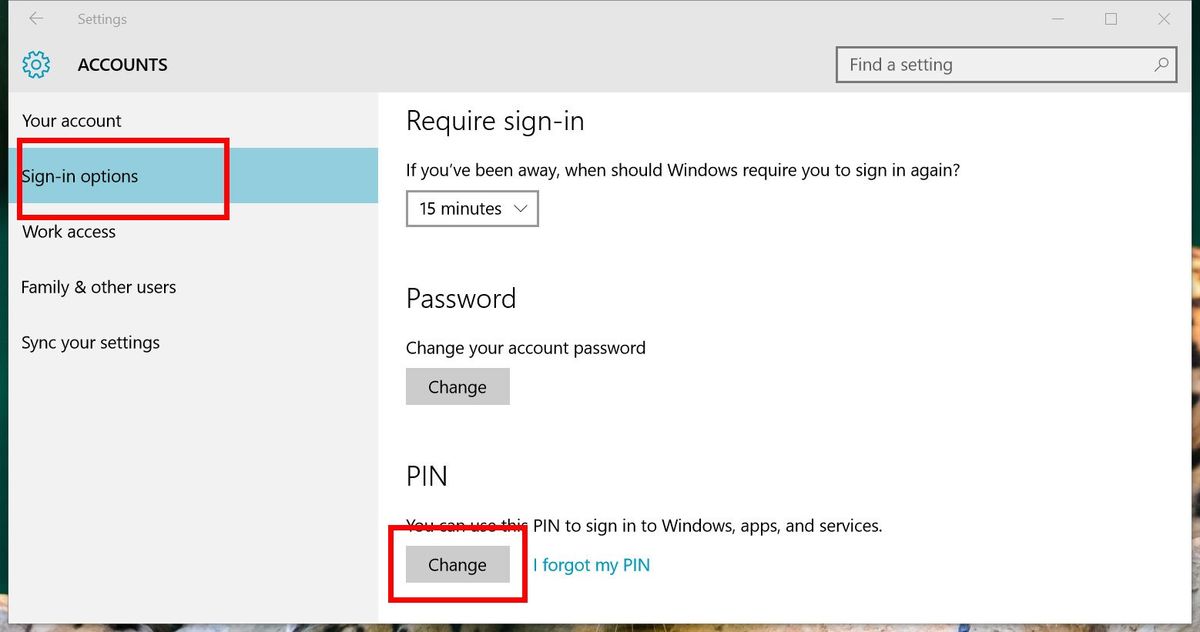Click the Accounts settings gear icon
1200x632 pixels.
click(36, 64)
